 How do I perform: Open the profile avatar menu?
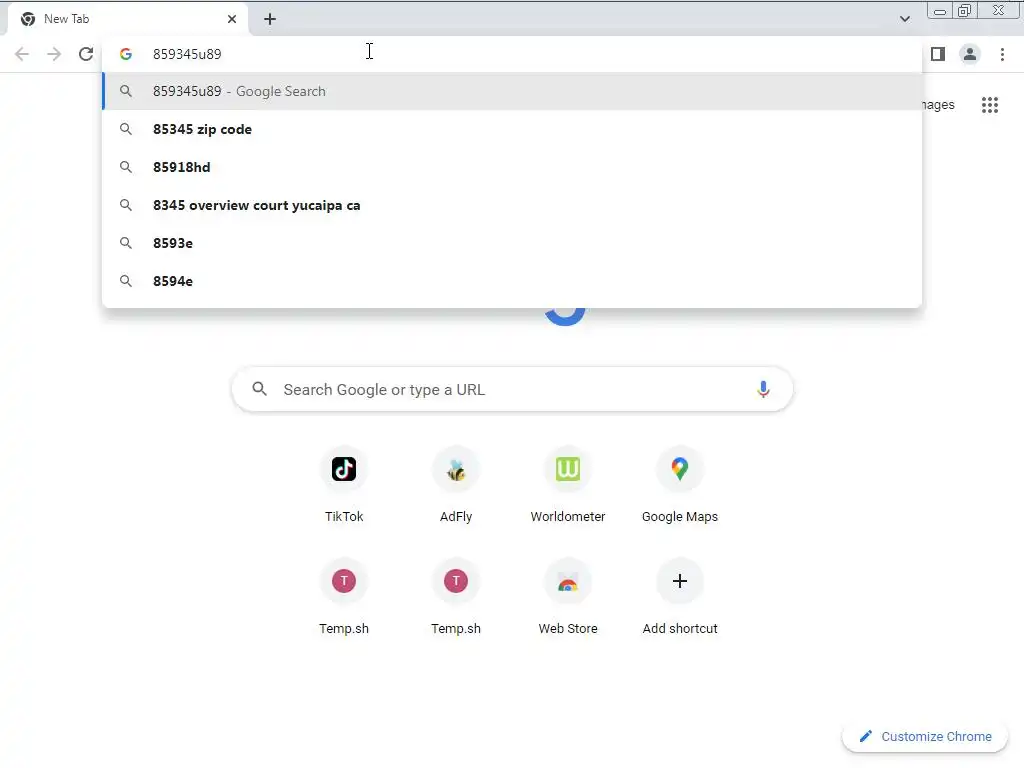(x=970, y=54)
